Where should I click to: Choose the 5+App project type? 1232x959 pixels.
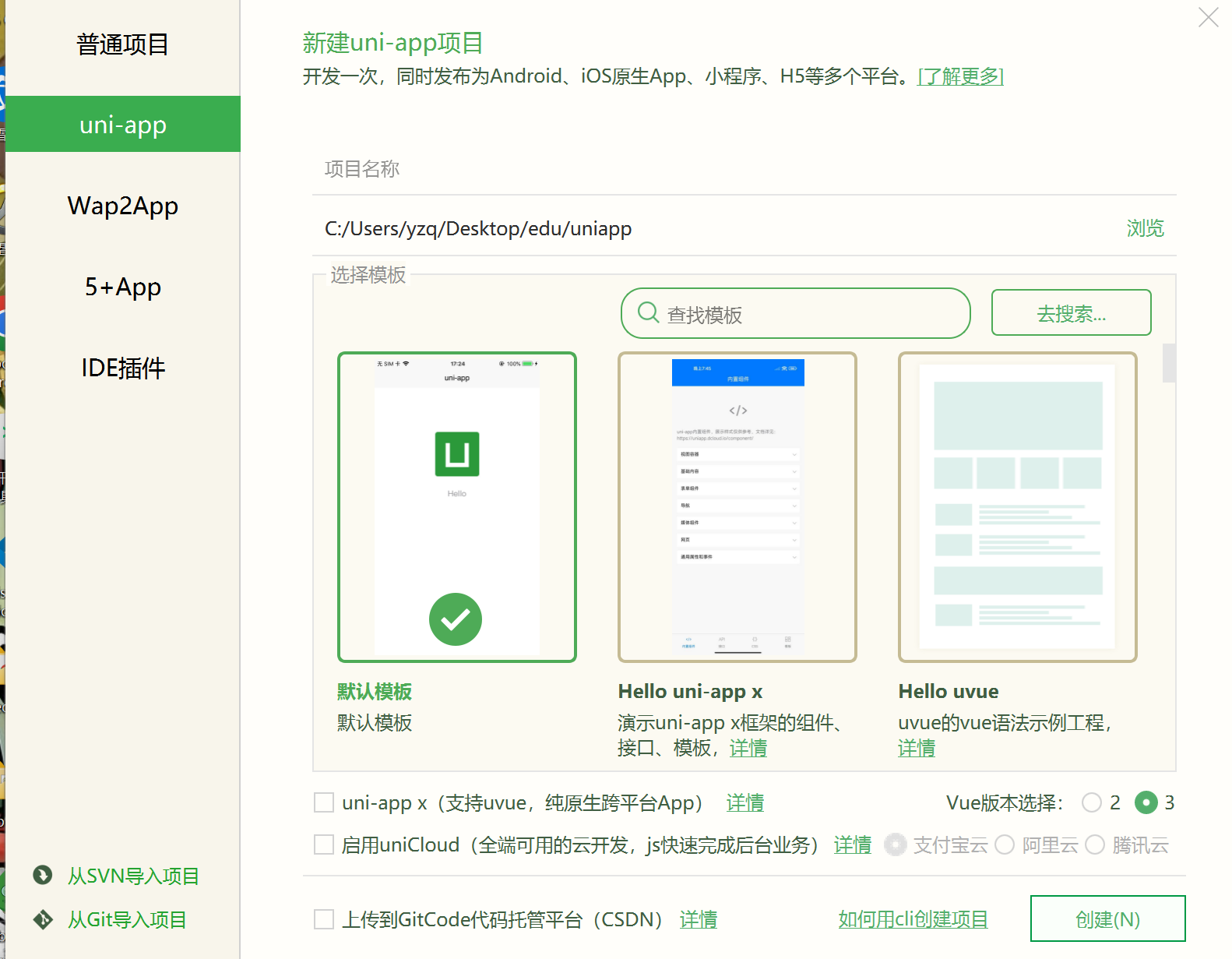pyautogui.click(x=123, y=287)
